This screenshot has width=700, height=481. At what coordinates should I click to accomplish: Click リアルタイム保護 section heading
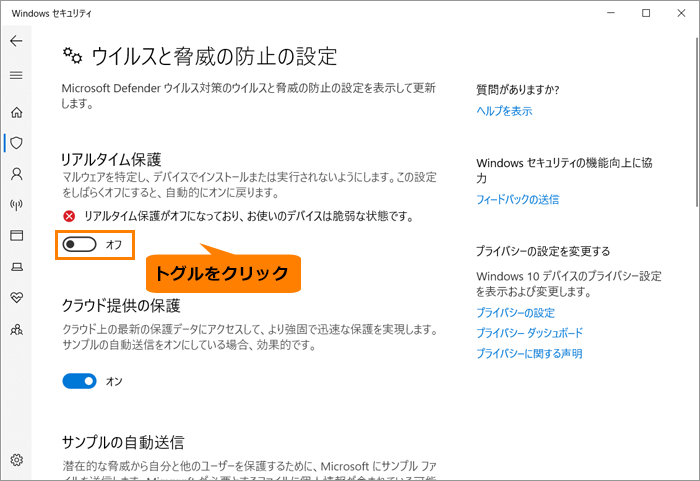click(x=111, y=159)
